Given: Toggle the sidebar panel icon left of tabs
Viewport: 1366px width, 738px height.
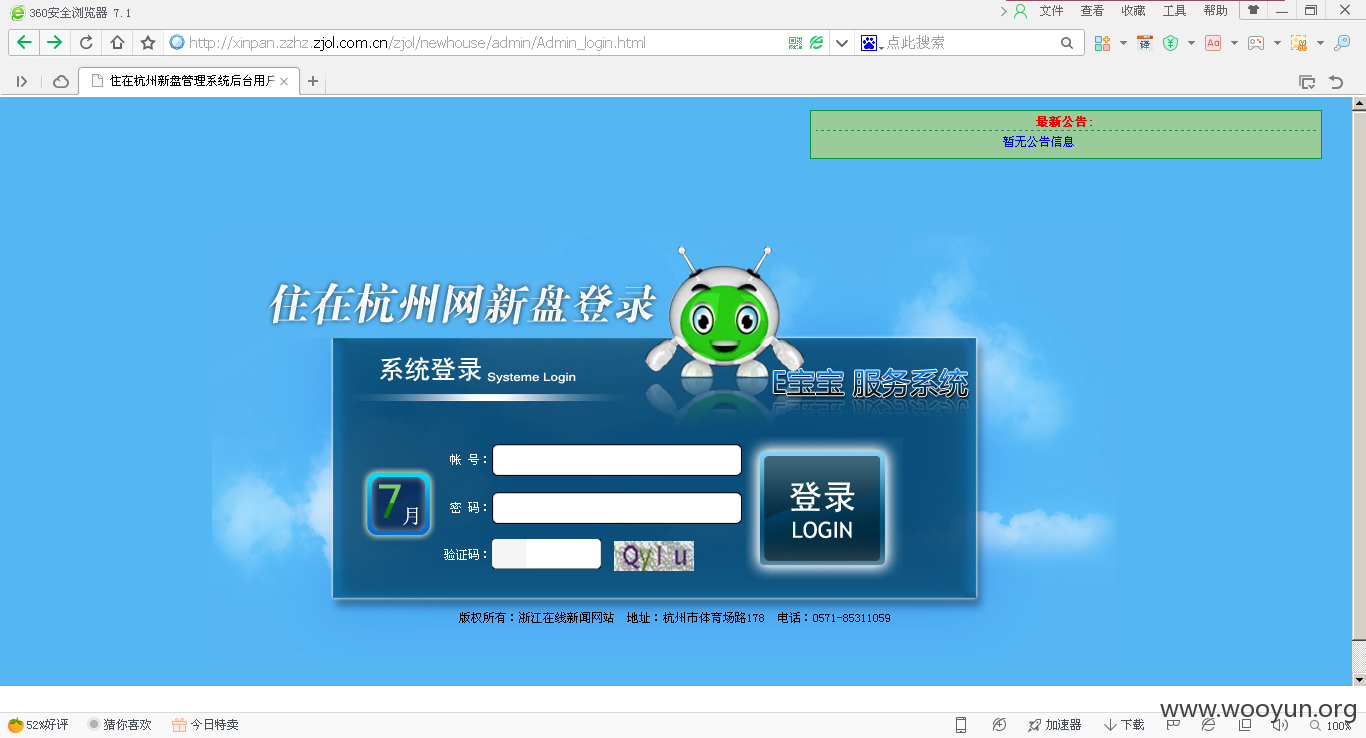Looking at the screenshot, I should [x=22, y=82].
